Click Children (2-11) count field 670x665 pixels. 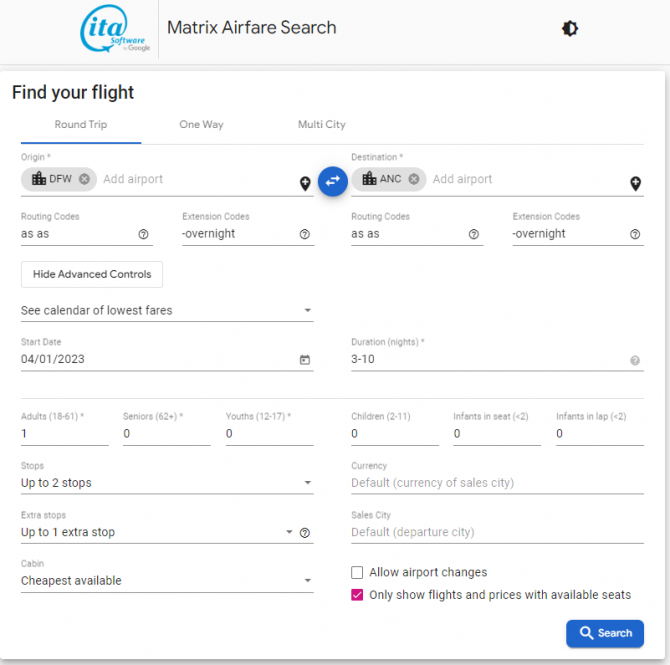click(395, 434)
